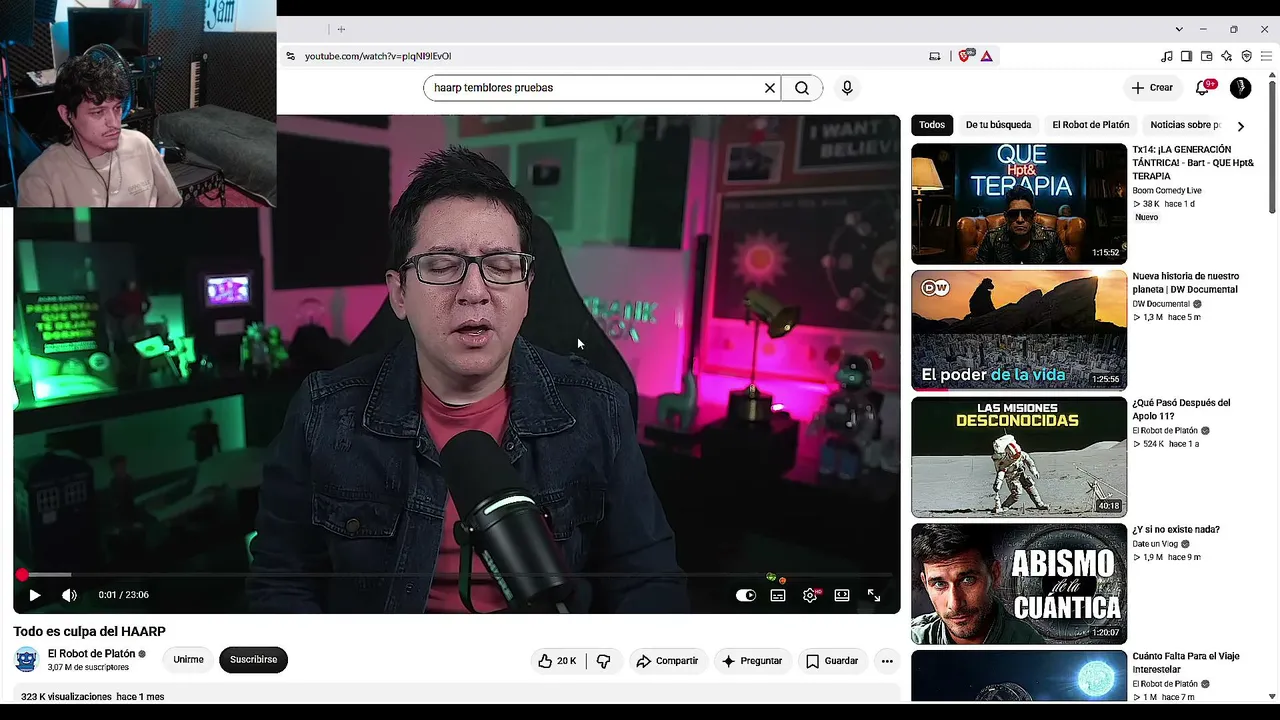Click the Brave Shields icon
This screenshot has width=1280, height=720.
pyautogui.click(x=964, y=56)
